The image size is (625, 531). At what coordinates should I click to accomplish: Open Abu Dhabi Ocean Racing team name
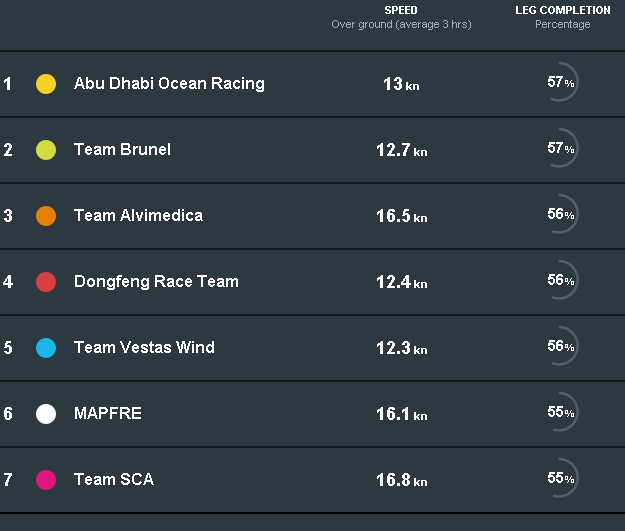tap(169, 84)
